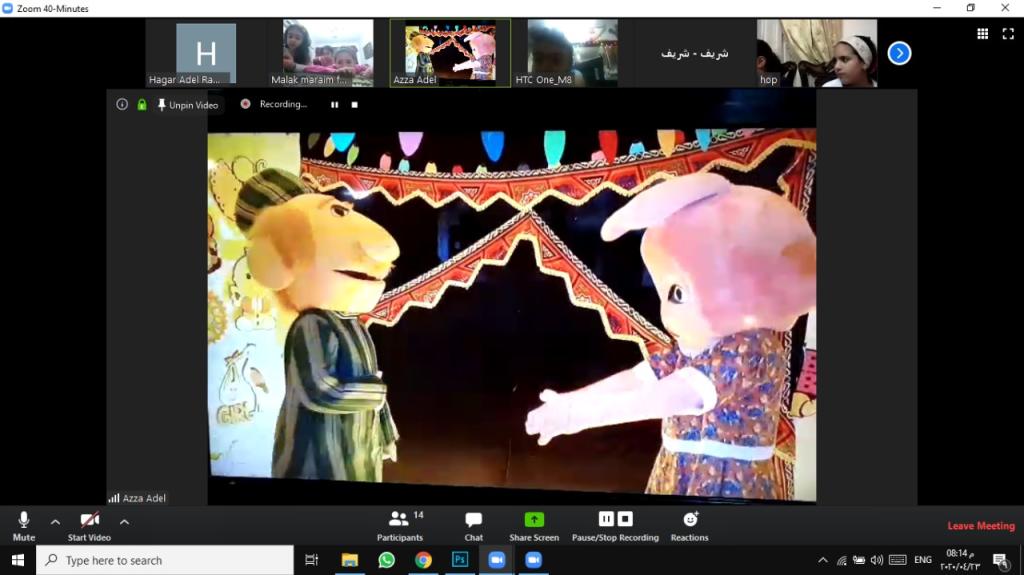The width and height of the screenshot is (1024, 575).
Task: Open audio options arrow next to Mute
Action: 56,522
